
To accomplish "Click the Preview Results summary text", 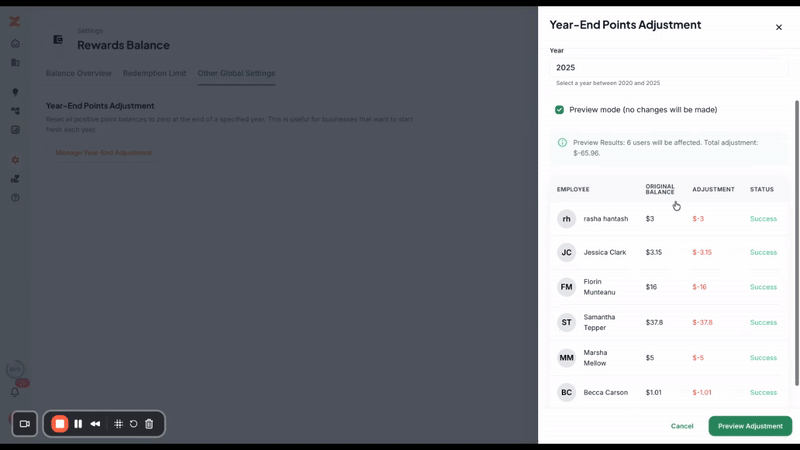I will 665,147.
